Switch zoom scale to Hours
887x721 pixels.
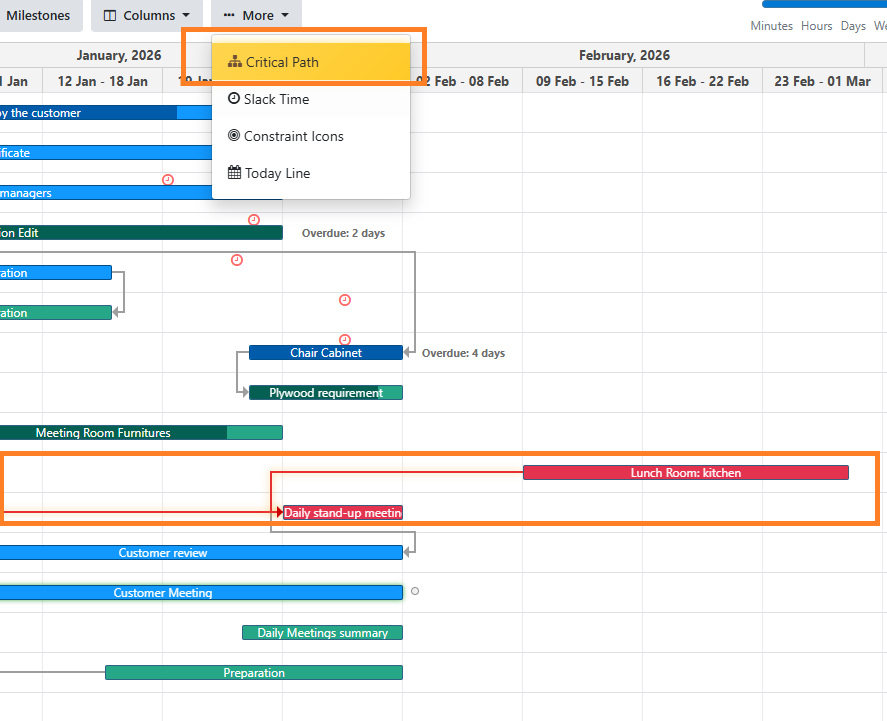(816, 26)
